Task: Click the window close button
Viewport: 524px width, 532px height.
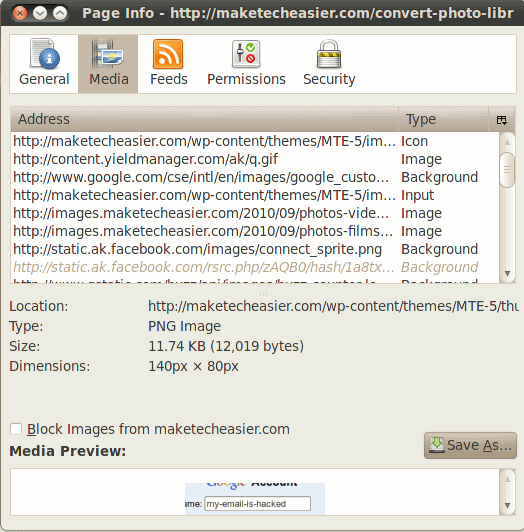Action: click(20, 14)
